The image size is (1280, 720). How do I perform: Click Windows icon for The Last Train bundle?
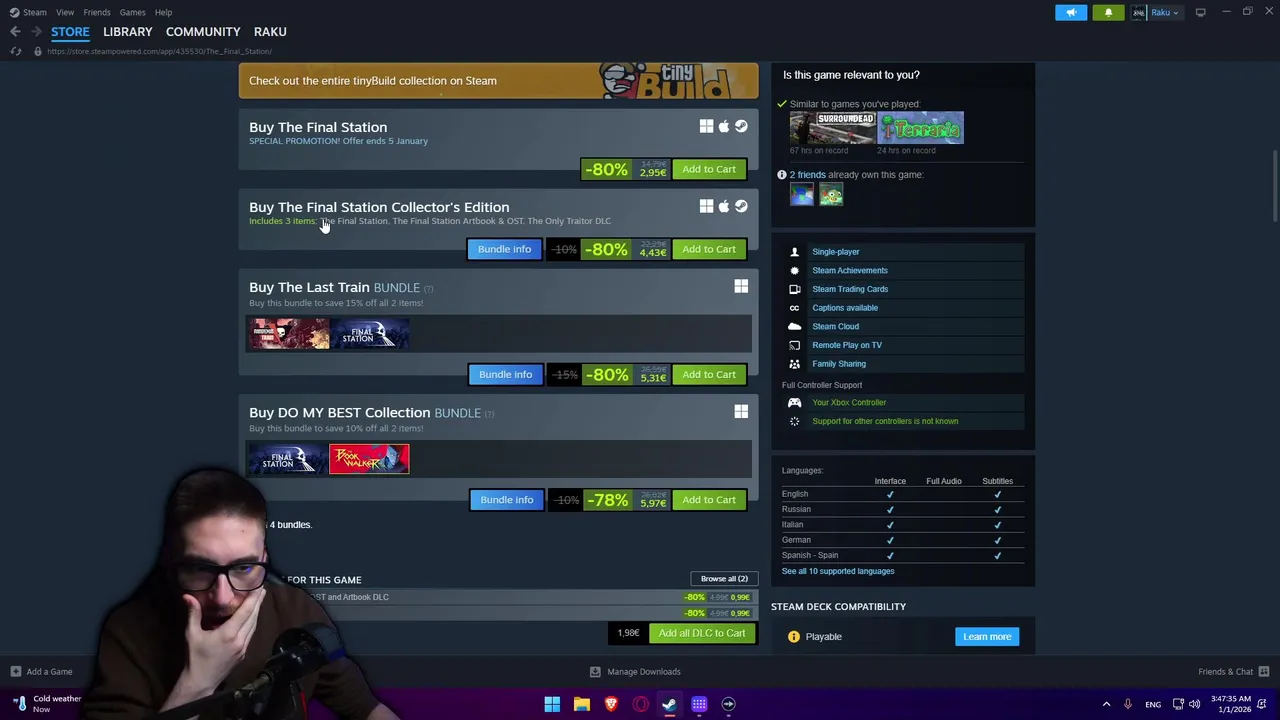tap(741, 286)
